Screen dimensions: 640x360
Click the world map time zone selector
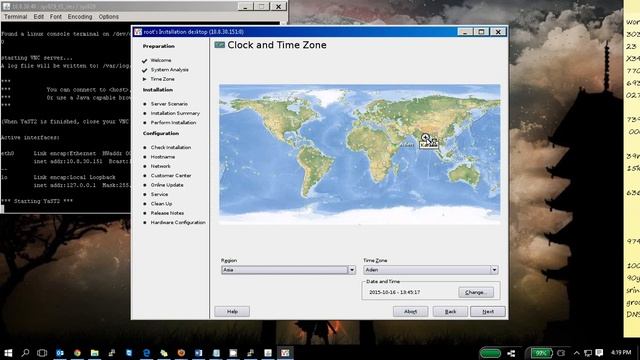[360, 154]
